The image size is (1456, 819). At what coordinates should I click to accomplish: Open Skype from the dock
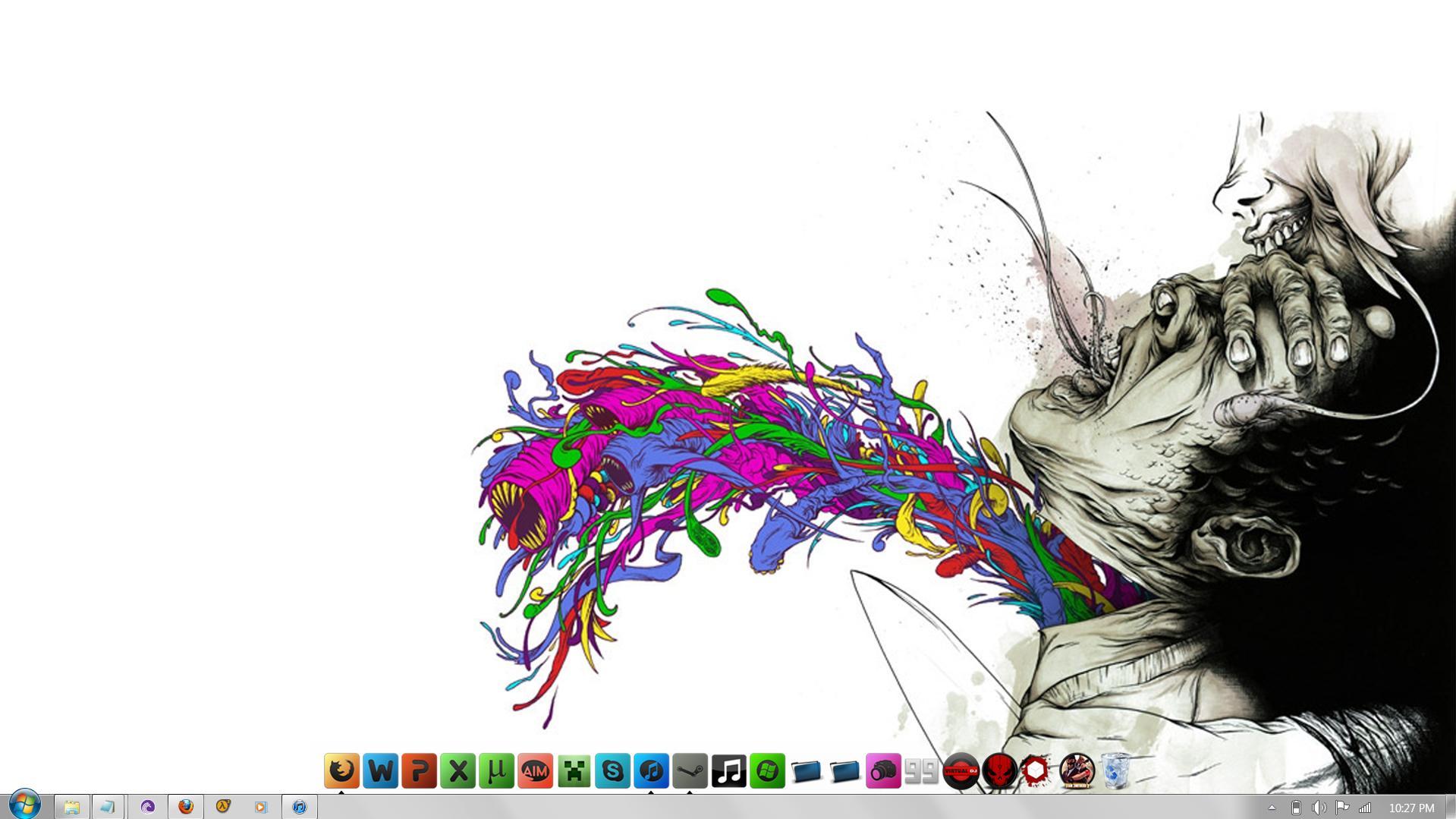pyautogui.click(x=612, y=771)
